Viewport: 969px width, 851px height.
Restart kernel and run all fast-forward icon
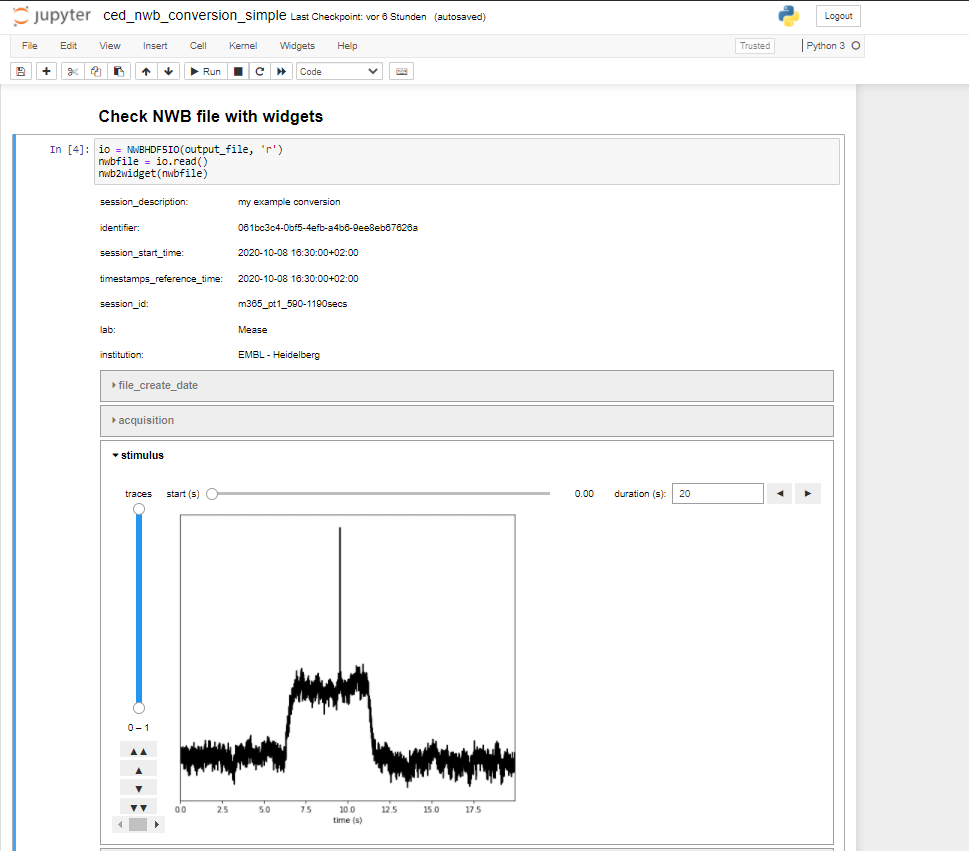point(281,72)
